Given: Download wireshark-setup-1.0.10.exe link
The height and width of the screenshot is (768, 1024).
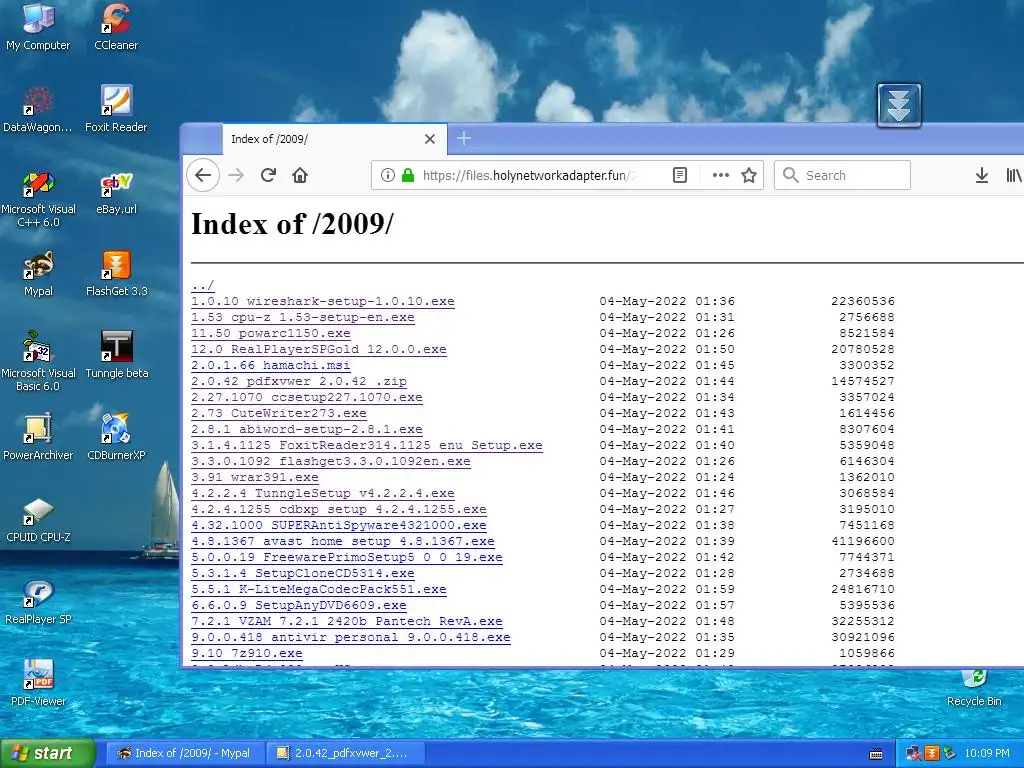Looking at the screenshot, I should tap(323, 301).
